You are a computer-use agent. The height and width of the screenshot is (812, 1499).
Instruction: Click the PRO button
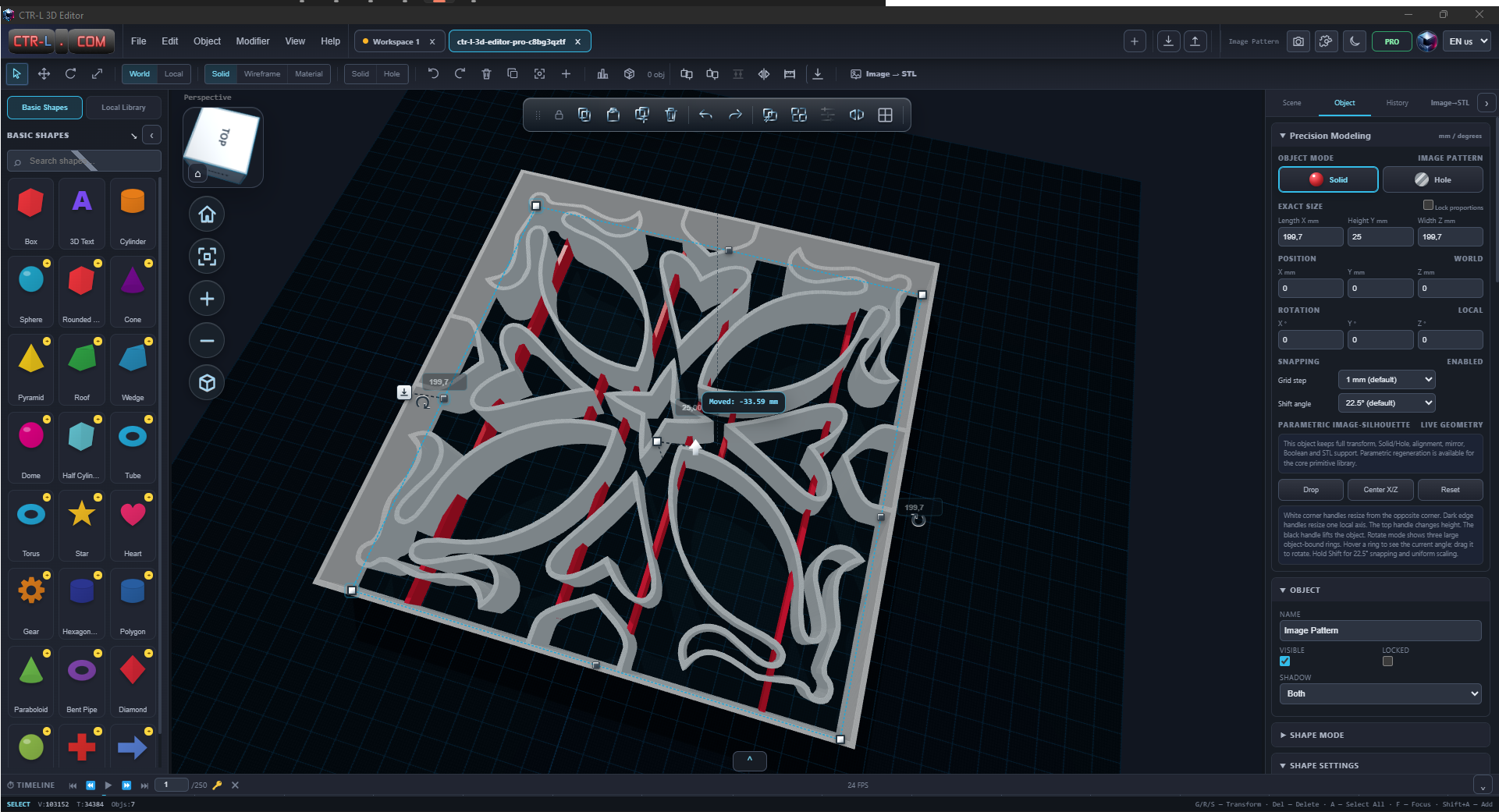pos(1391,41)
